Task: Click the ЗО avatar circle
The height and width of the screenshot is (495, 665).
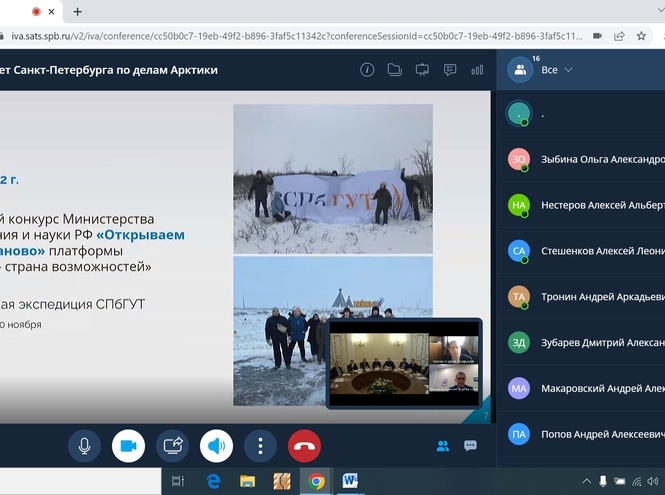Action: coord(519,159)
